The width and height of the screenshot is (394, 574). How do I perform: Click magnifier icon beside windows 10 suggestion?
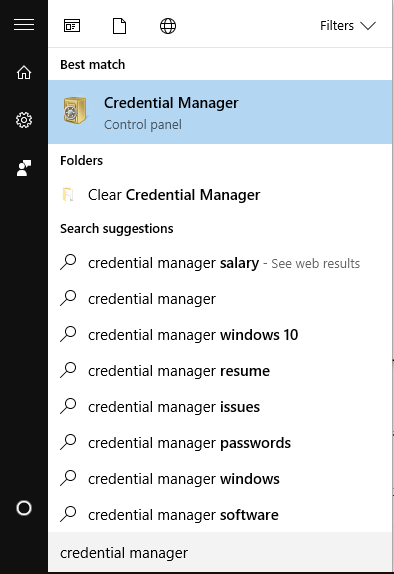(68, 334)
